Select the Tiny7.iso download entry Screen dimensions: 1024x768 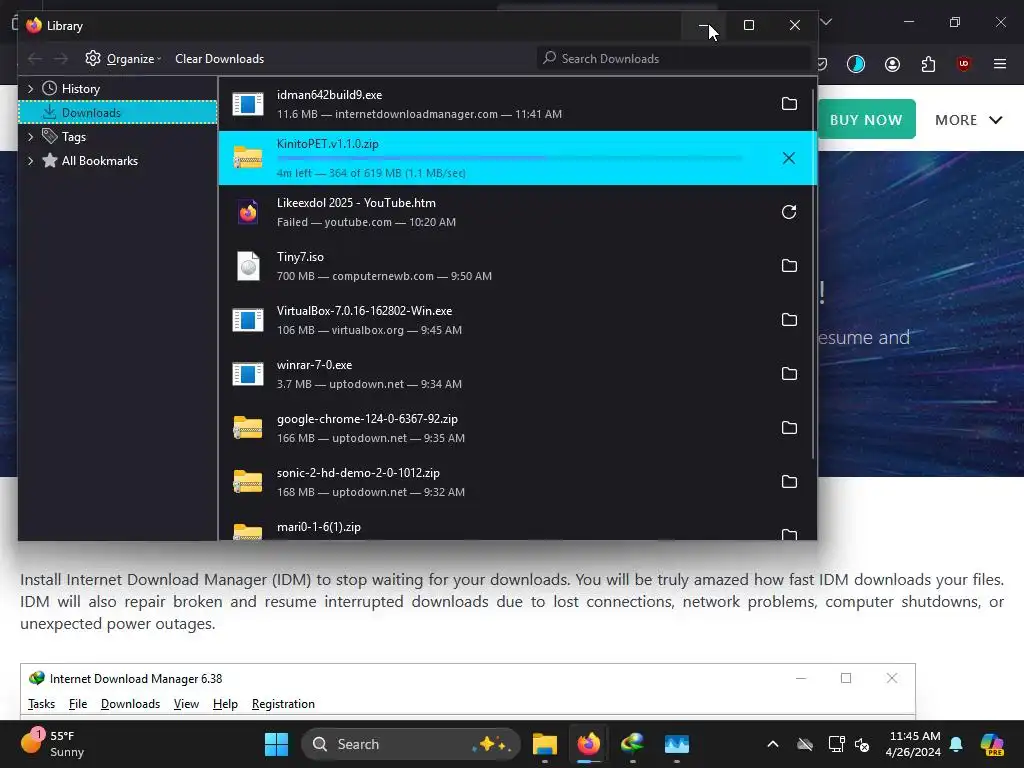click(x=517, y=266)
